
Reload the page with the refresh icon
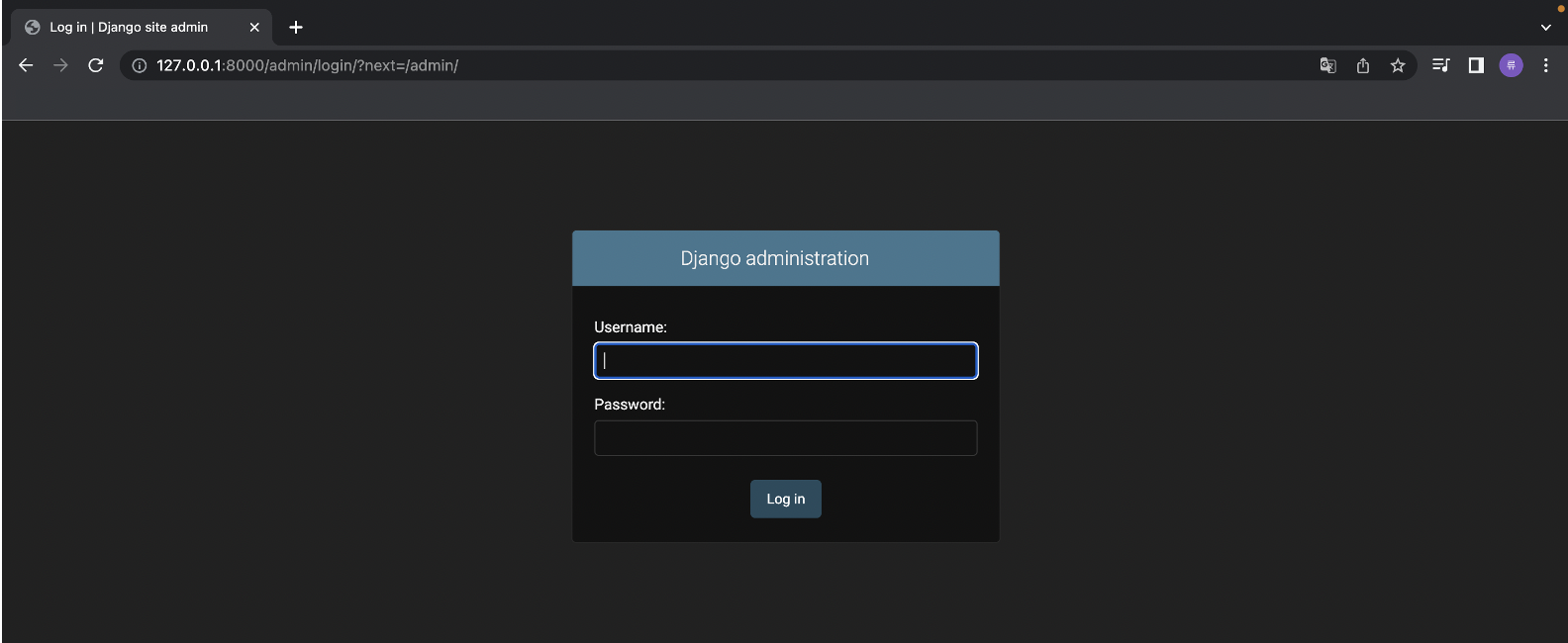click(x=96, y=65)
